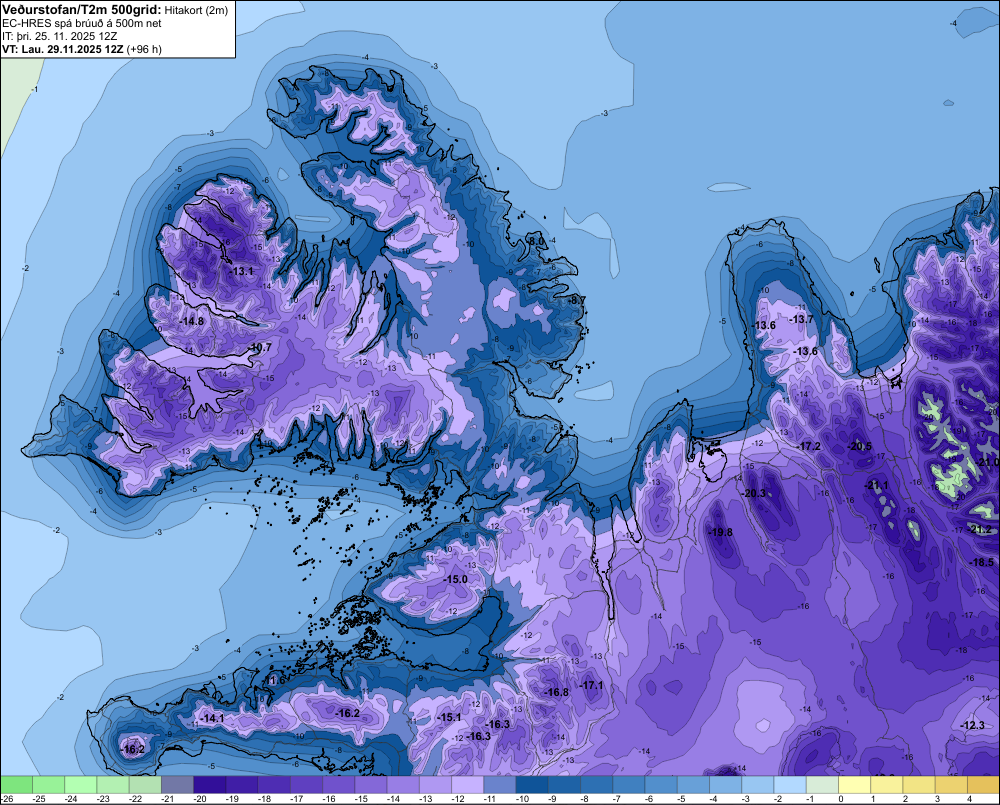
Task: Pick the 0 pale yellow legend swatch
Action: [855, 785]
